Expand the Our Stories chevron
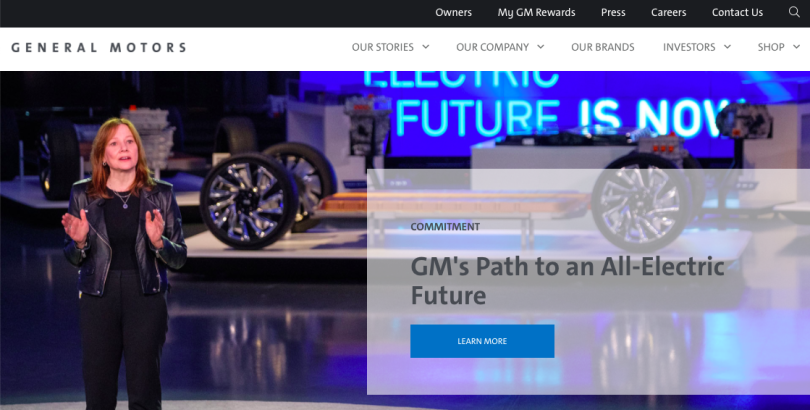Image resolution: width=810 pixels, height=410 pixels. (426, 47)
